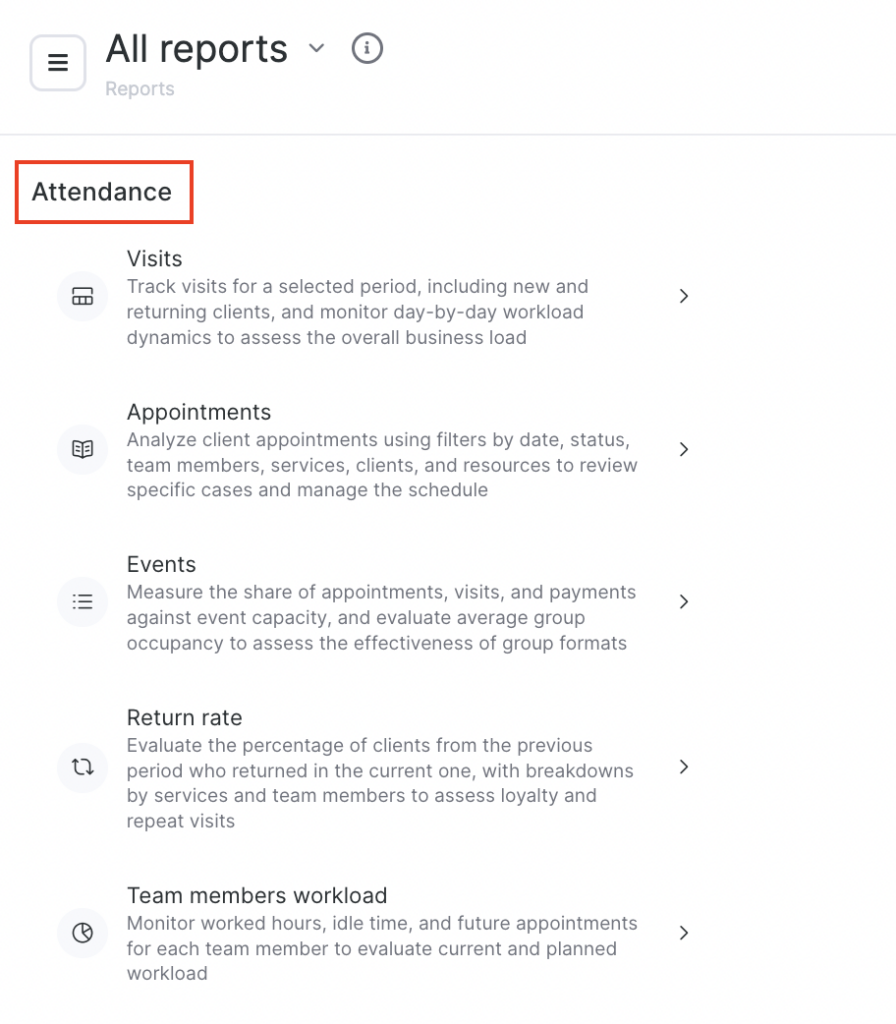Click the info icon beside All reports
896x1024 pixels.
(367, 48)
